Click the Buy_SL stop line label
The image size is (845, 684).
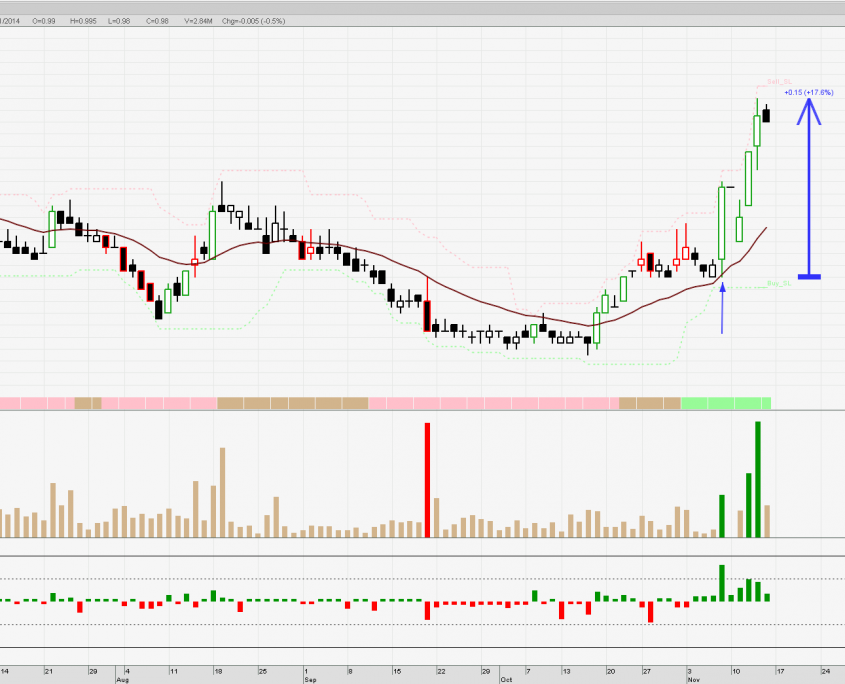point(779,284)
